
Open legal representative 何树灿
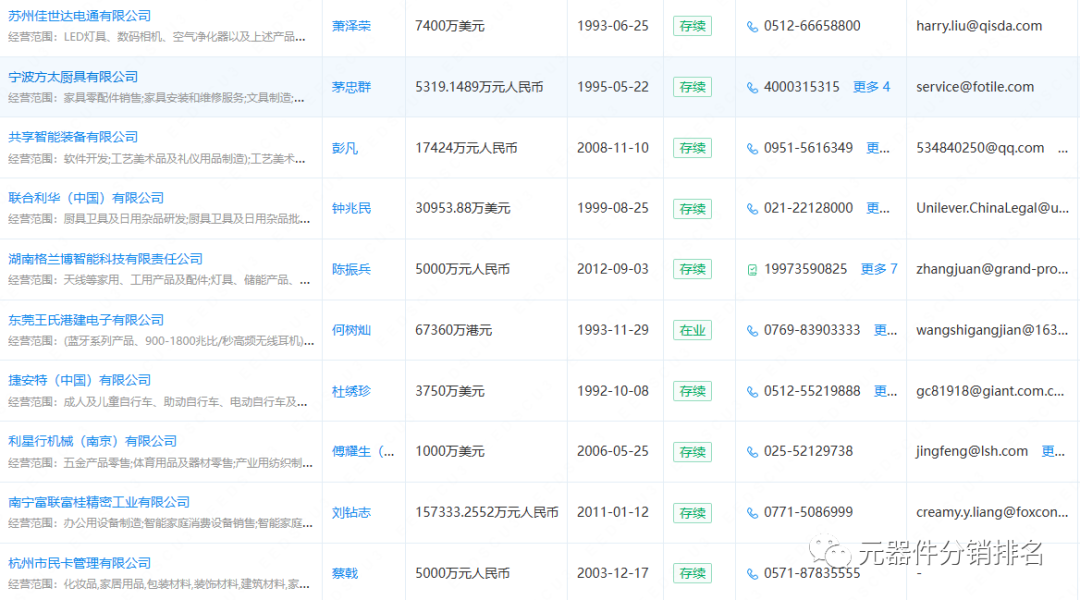[351, 330]
